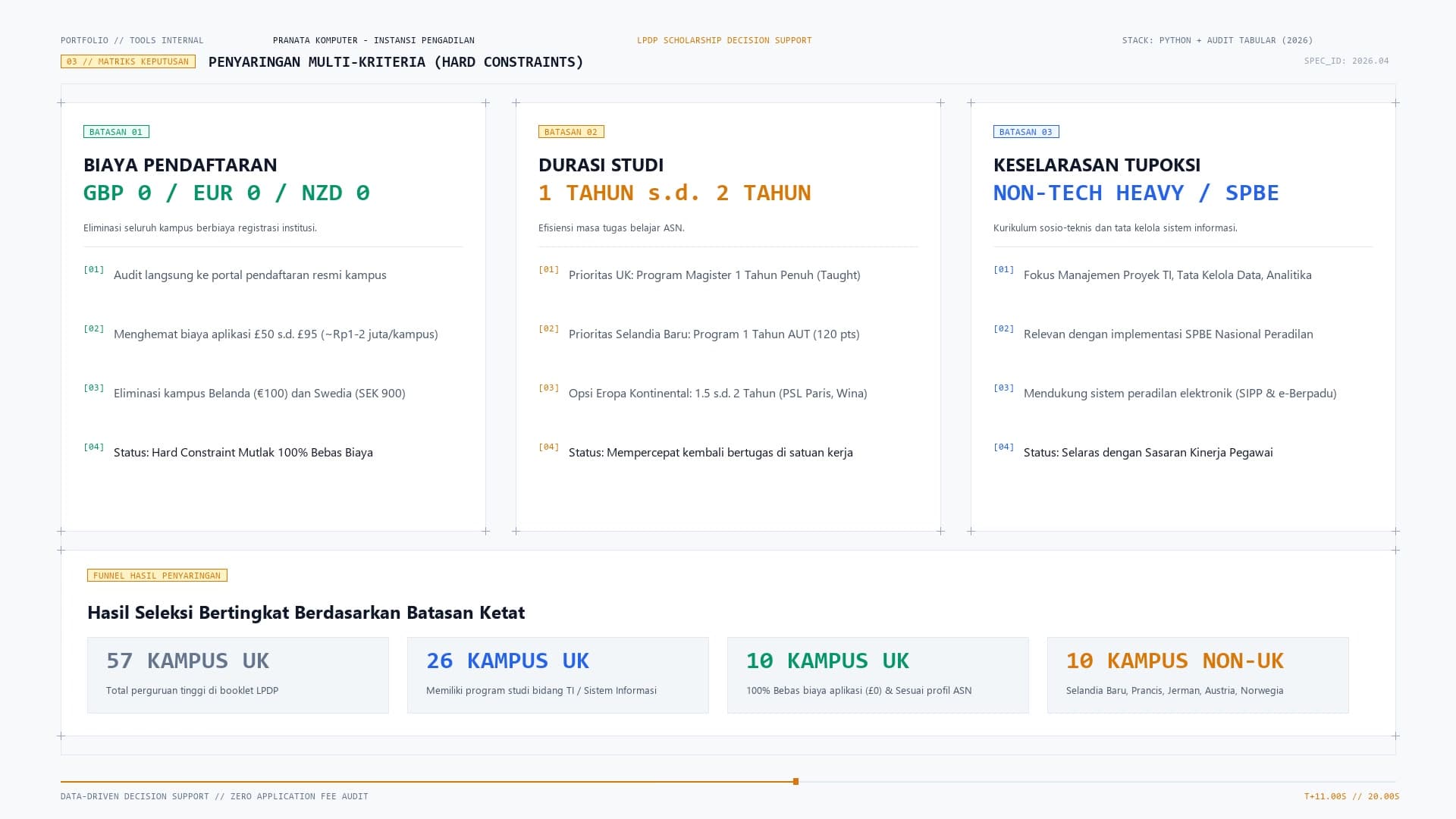This screenshot has height=819, width=1456.
Task: Click heading 'DURASI STUDI'
Action: point(601,165)
